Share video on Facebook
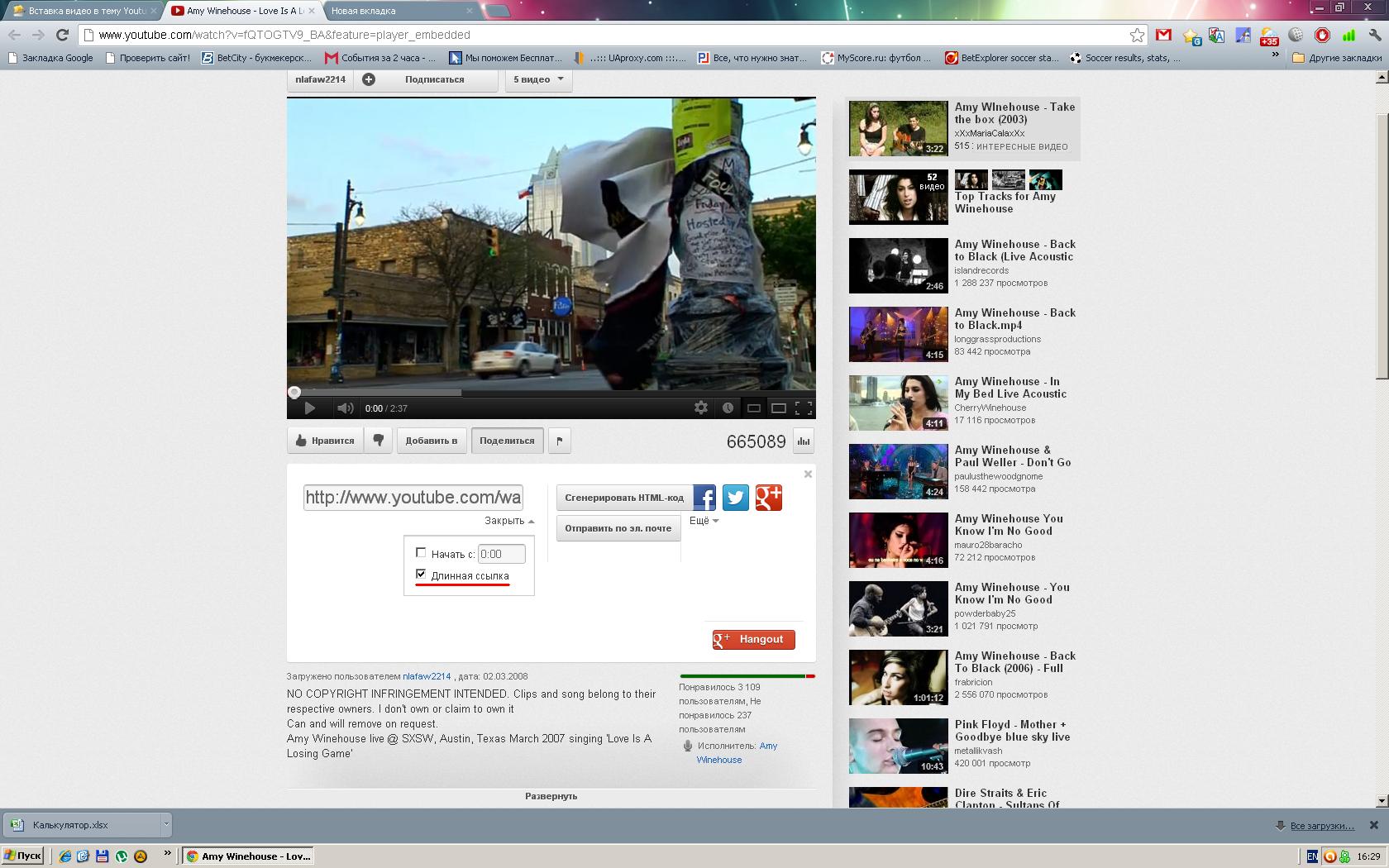Screen dimensions: 1389x868 [704, 498]
